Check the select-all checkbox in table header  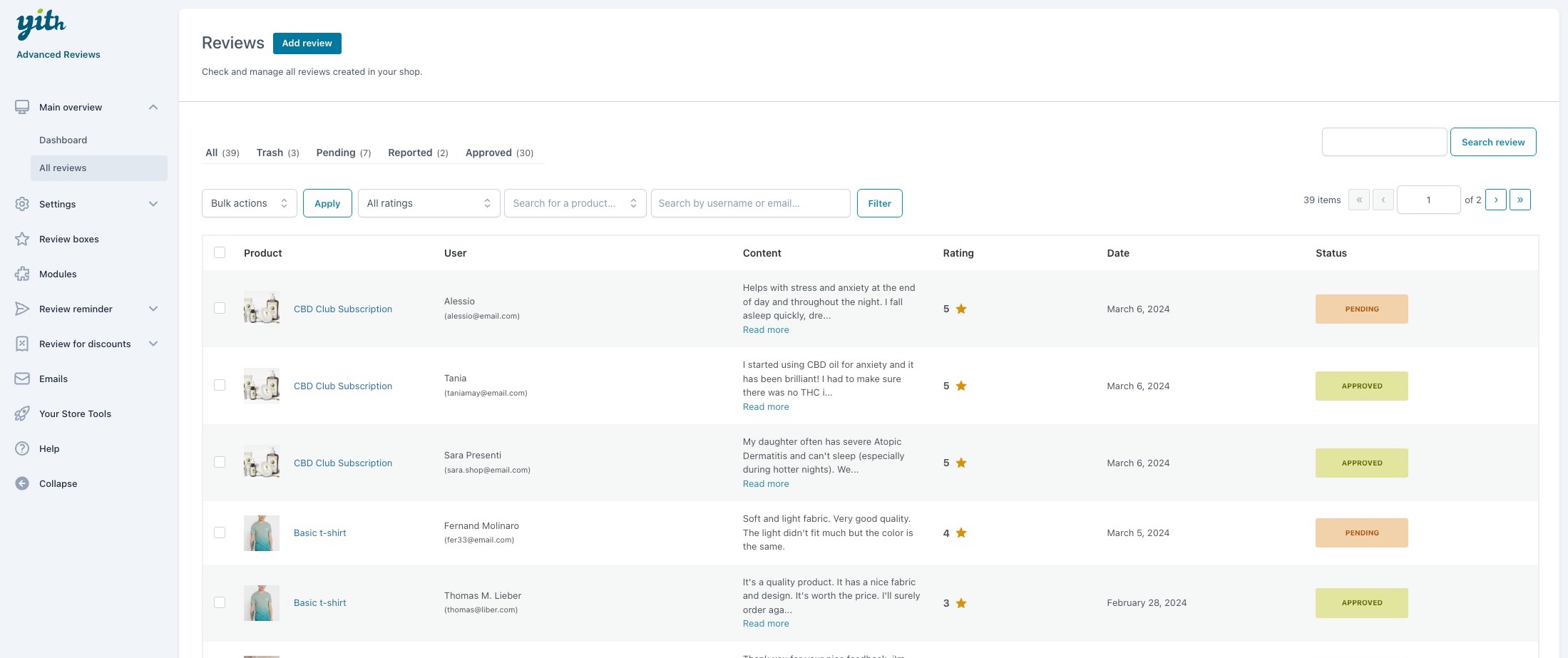(220, 252)
